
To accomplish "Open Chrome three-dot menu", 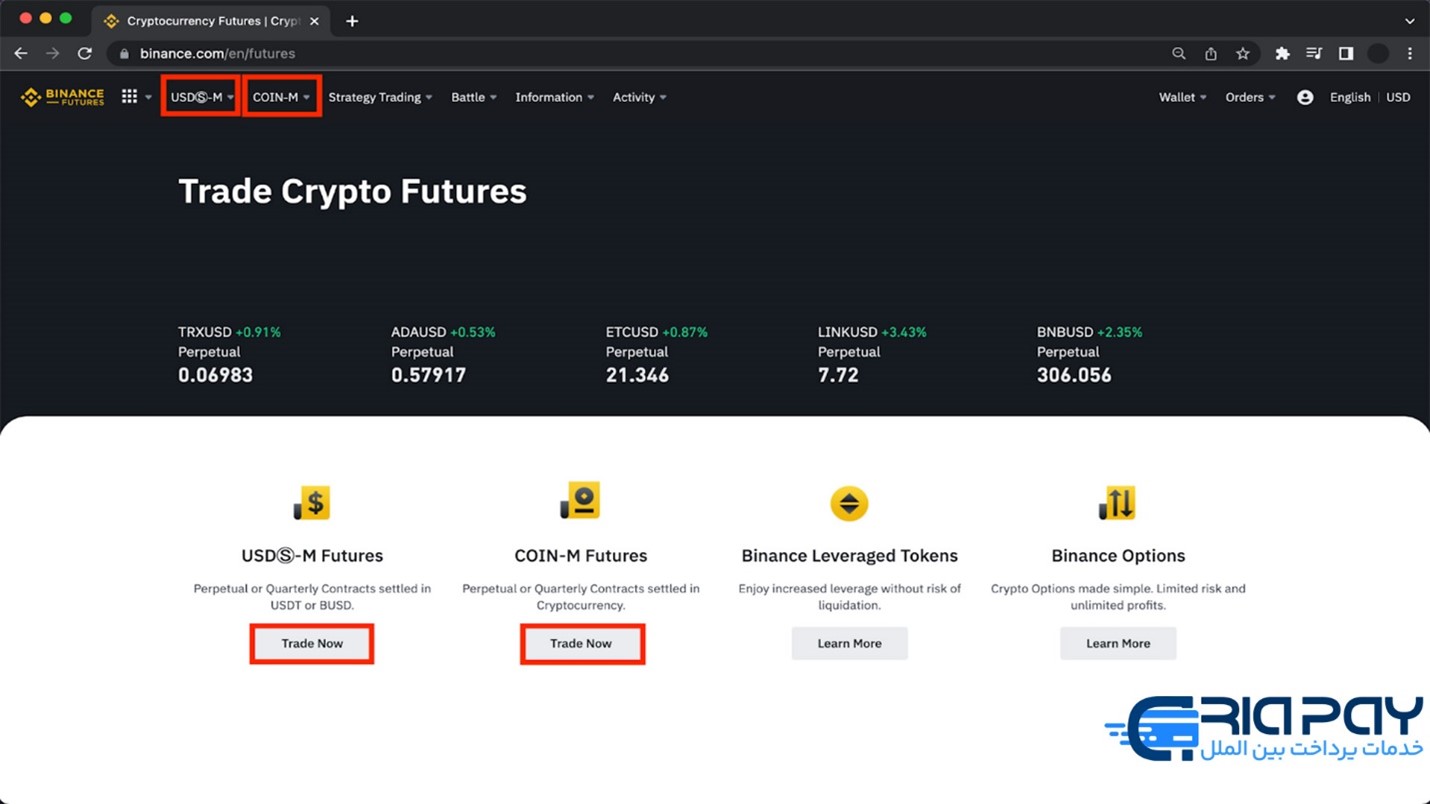I will pos(1410,54).
